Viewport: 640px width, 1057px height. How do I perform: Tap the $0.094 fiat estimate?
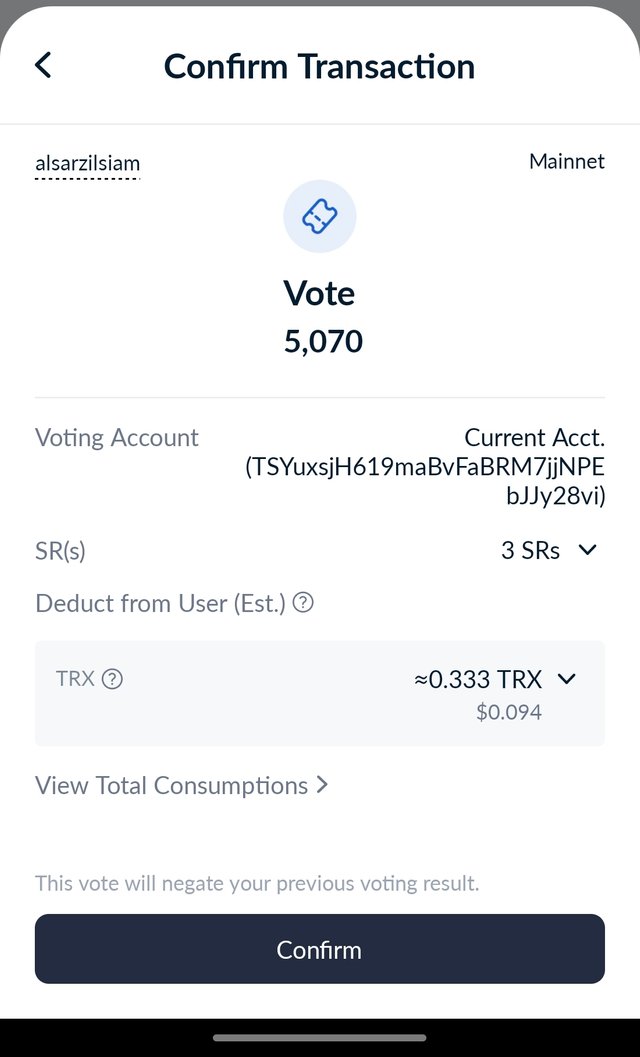[508, 713]
